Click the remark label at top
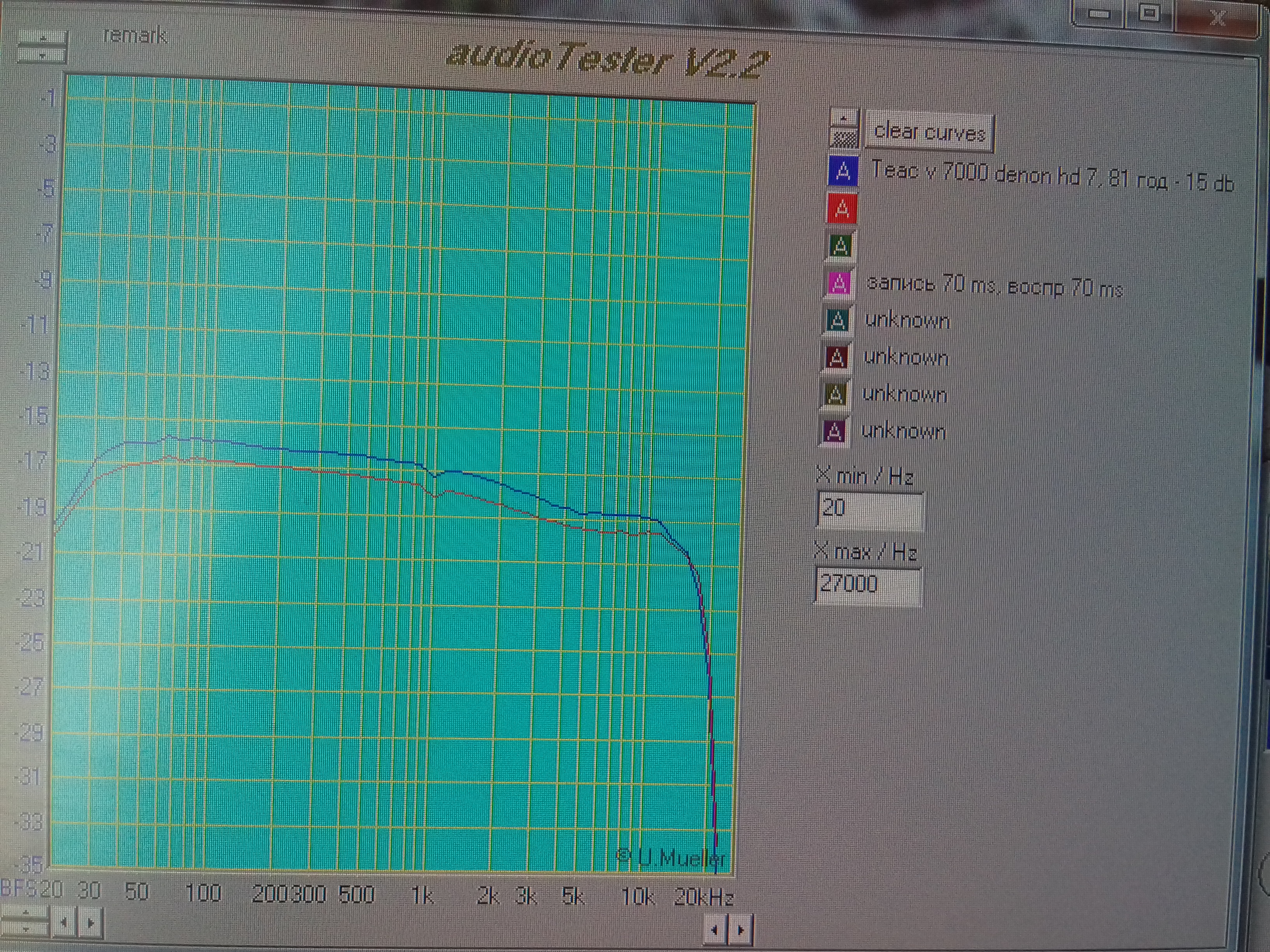 [x=135, y=36]
